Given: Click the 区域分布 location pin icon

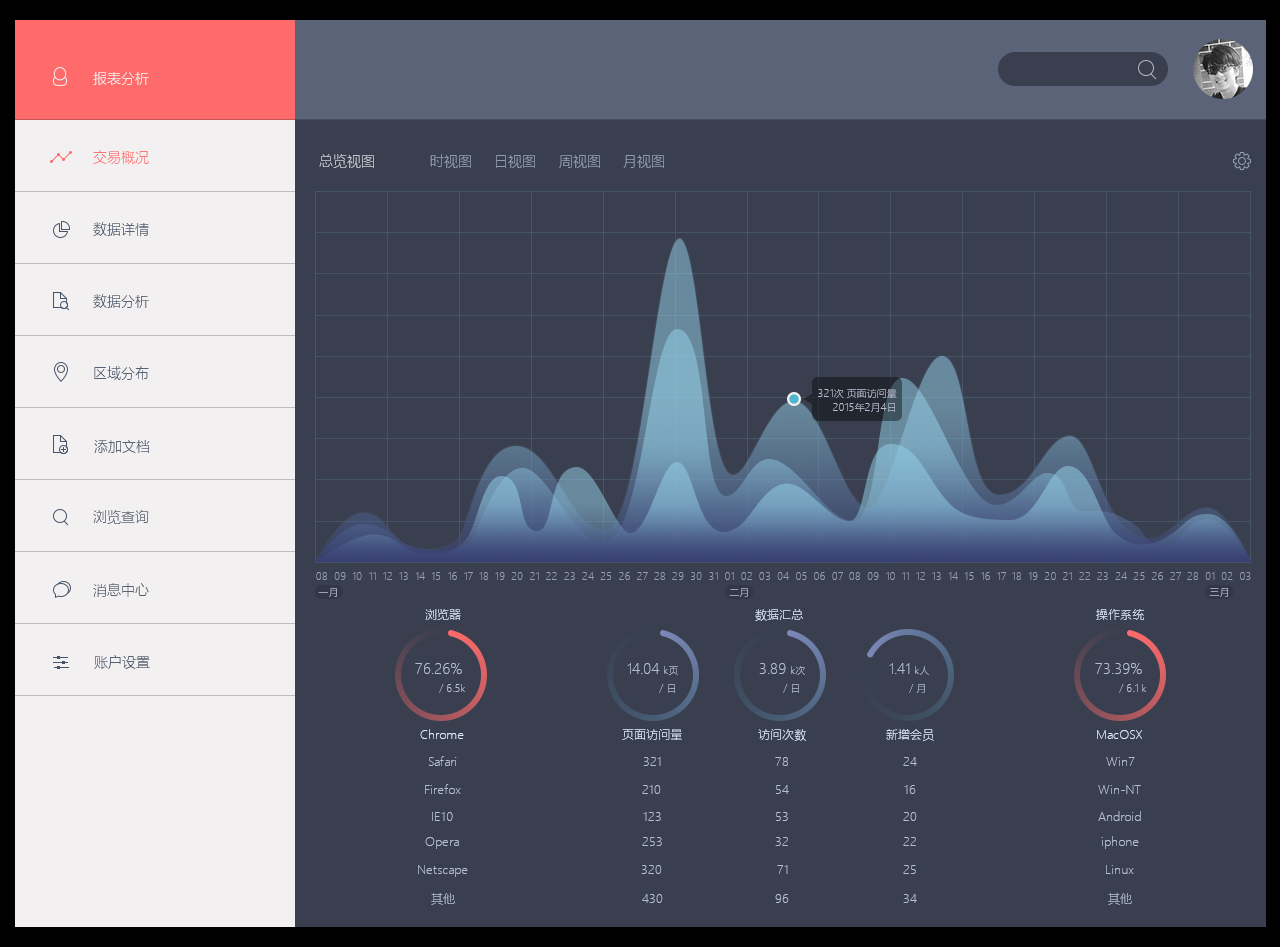Looking at the screenshot, I should coord(61,373).
